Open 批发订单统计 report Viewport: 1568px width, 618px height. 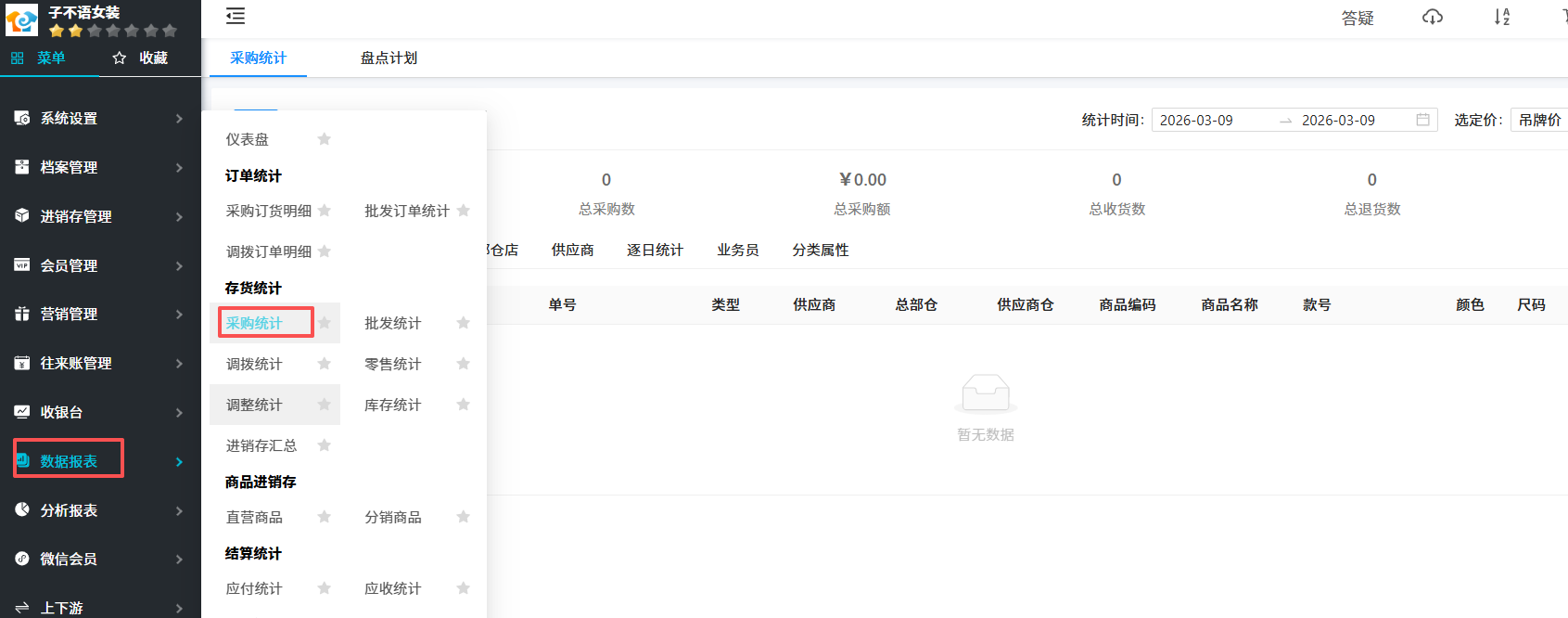point(407,211)
